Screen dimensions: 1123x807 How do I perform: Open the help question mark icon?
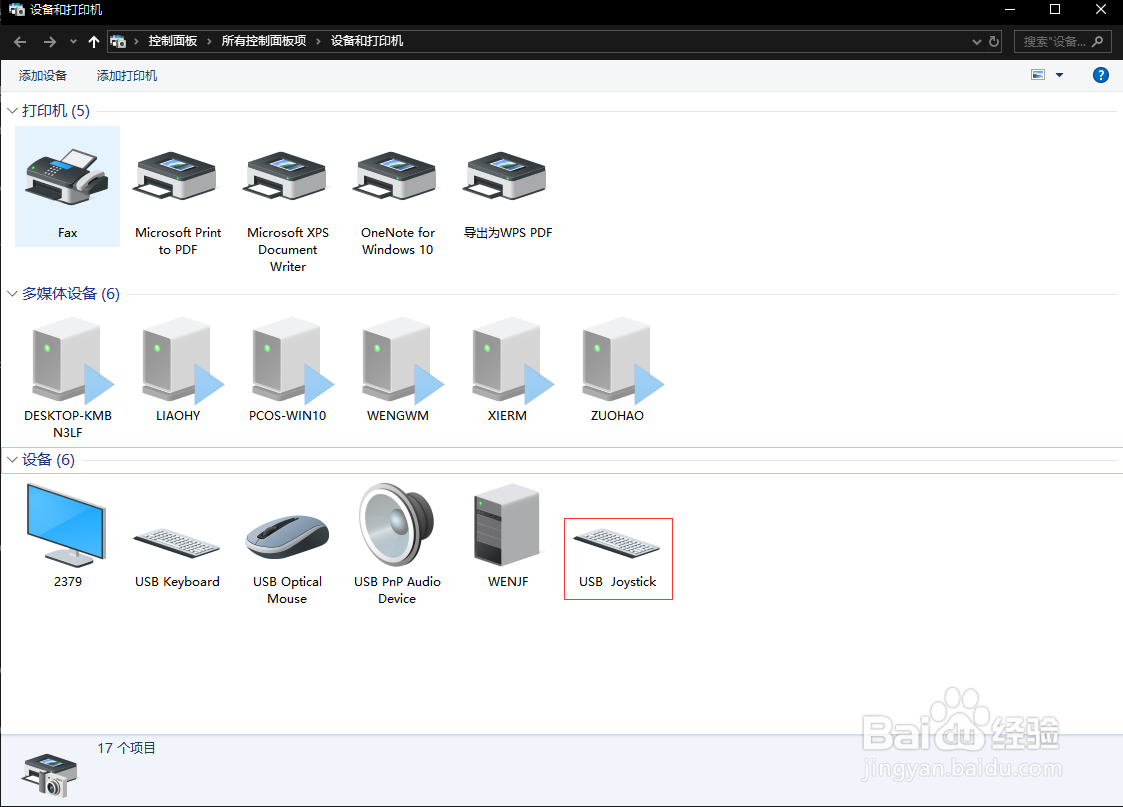[x=1101, y=75]
